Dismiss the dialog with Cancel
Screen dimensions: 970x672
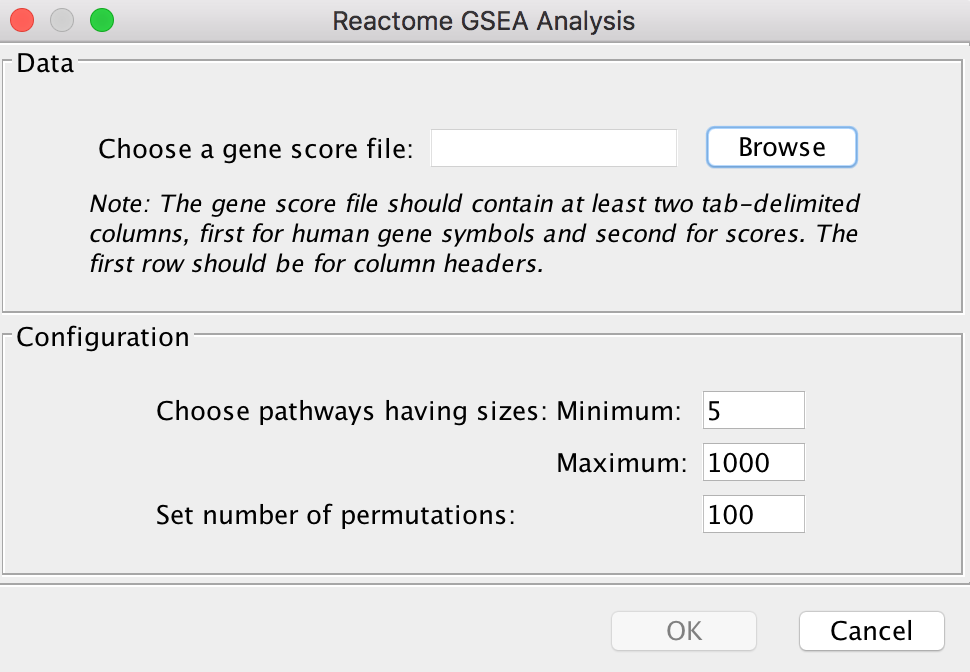(x=872, y=631)
